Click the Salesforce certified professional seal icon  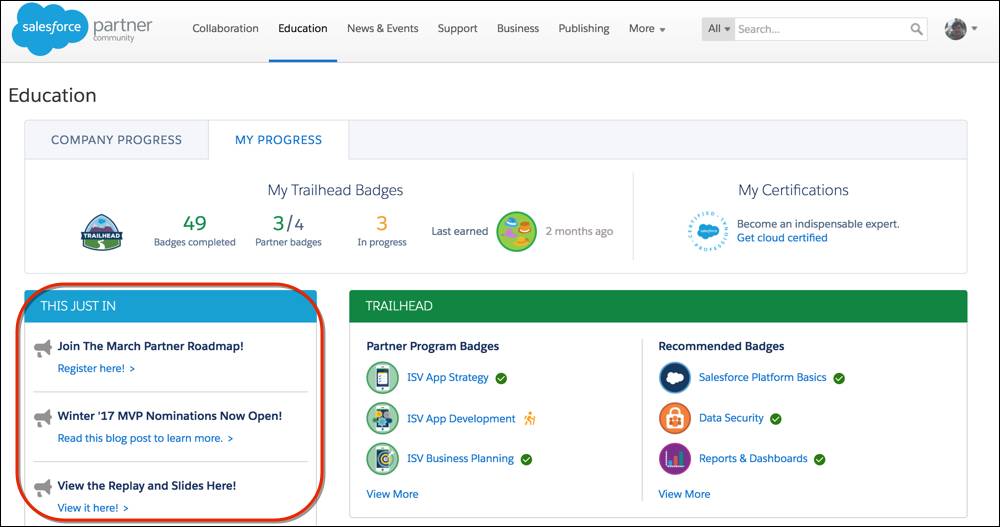[708, 231]
